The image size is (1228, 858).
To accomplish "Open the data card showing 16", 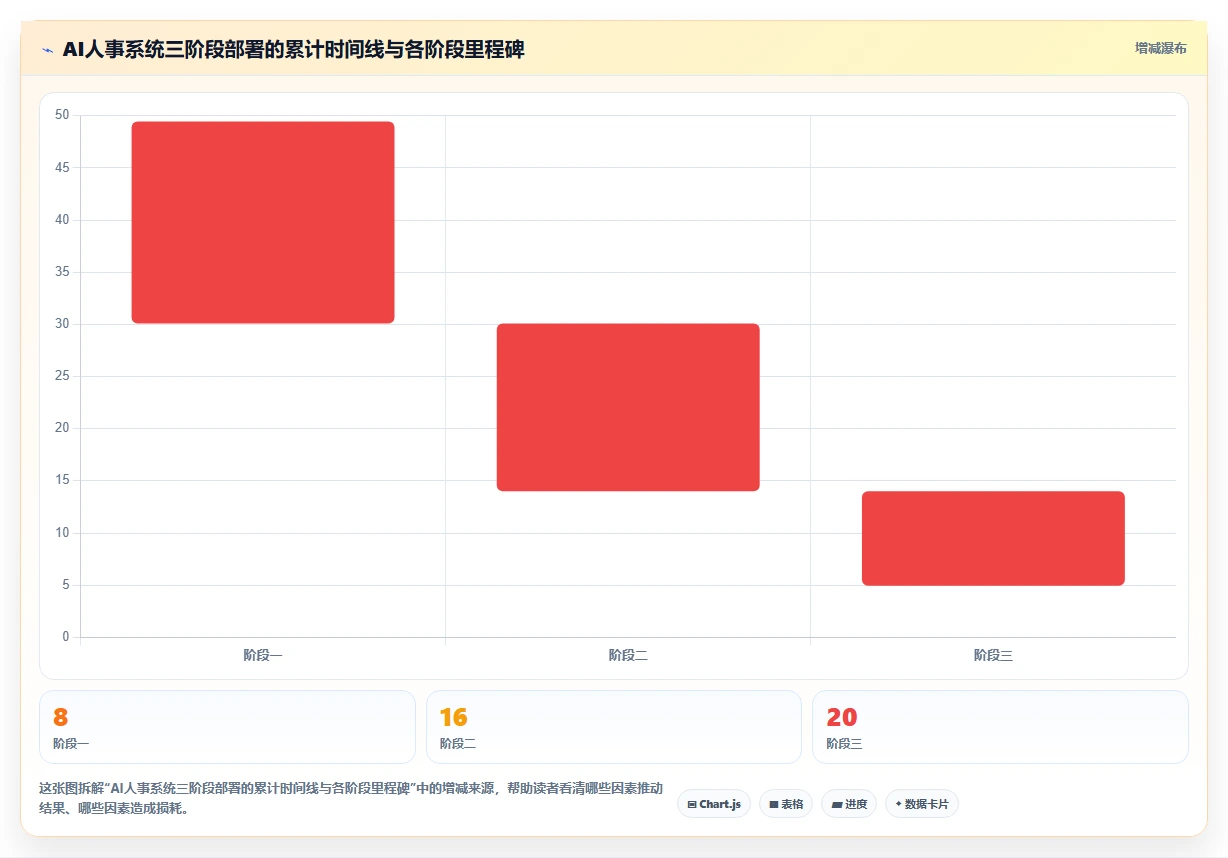I will pos(614,727).
